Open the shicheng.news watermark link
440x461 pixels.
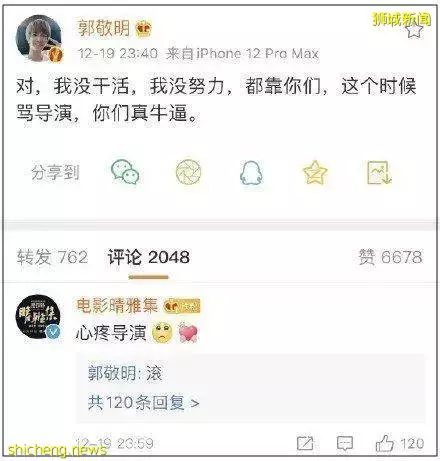point(57,451)
